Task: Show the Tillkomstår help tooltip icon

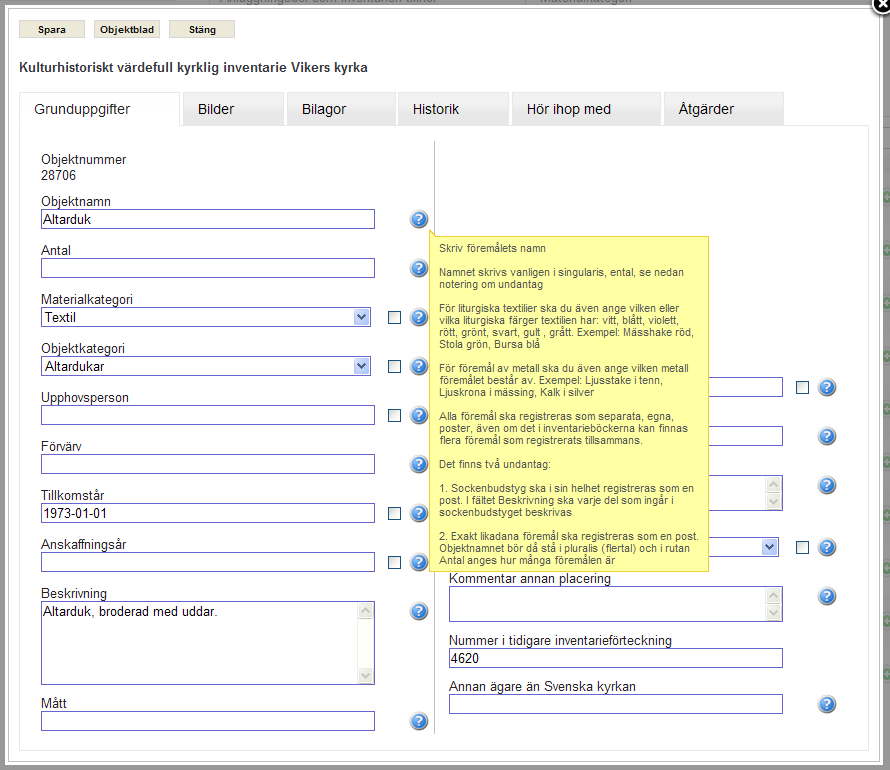Action: (x=419, y=513)
